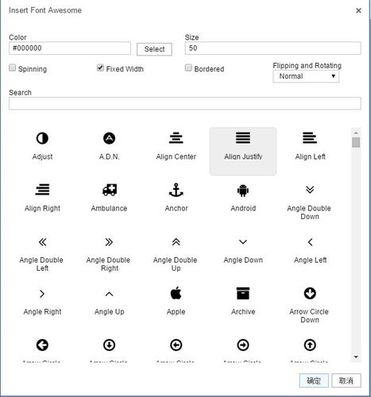Enable the Spinning checkbox
Image resolution: width=371 pixels, height=397 pixels.
tap(12, 68)
